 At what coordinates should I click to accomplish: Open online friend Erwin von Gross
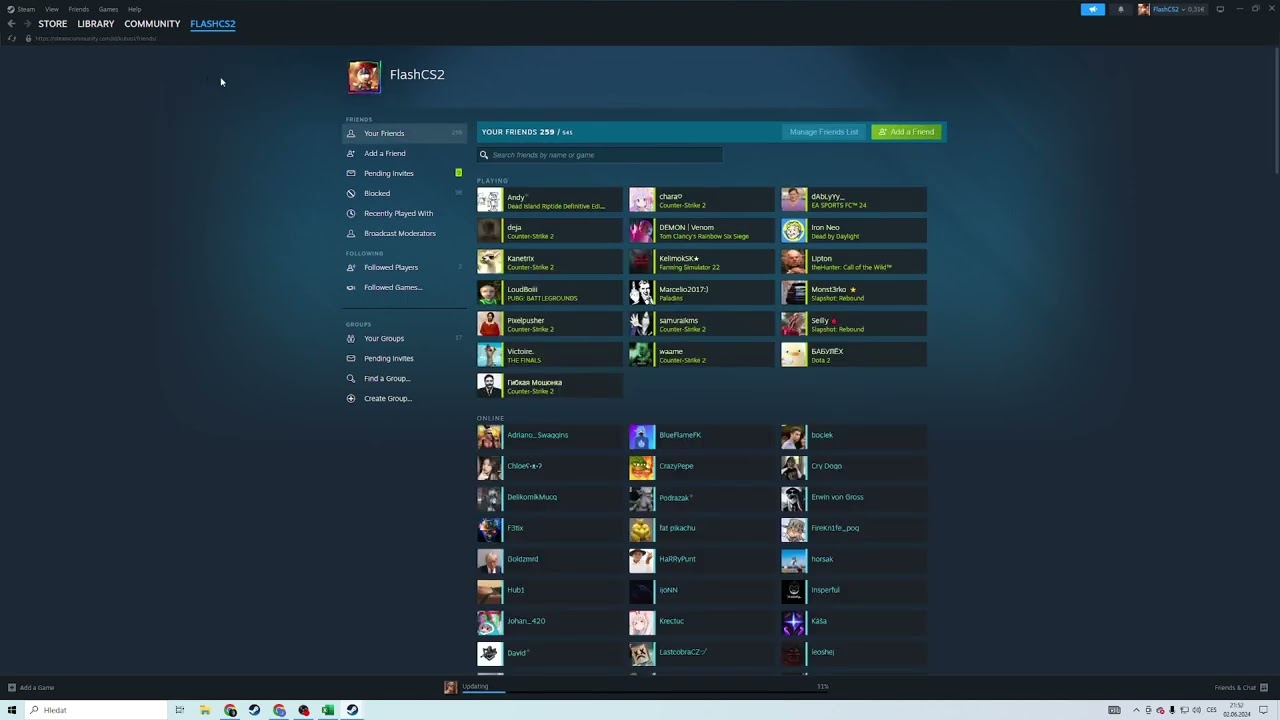pos(853,498)
